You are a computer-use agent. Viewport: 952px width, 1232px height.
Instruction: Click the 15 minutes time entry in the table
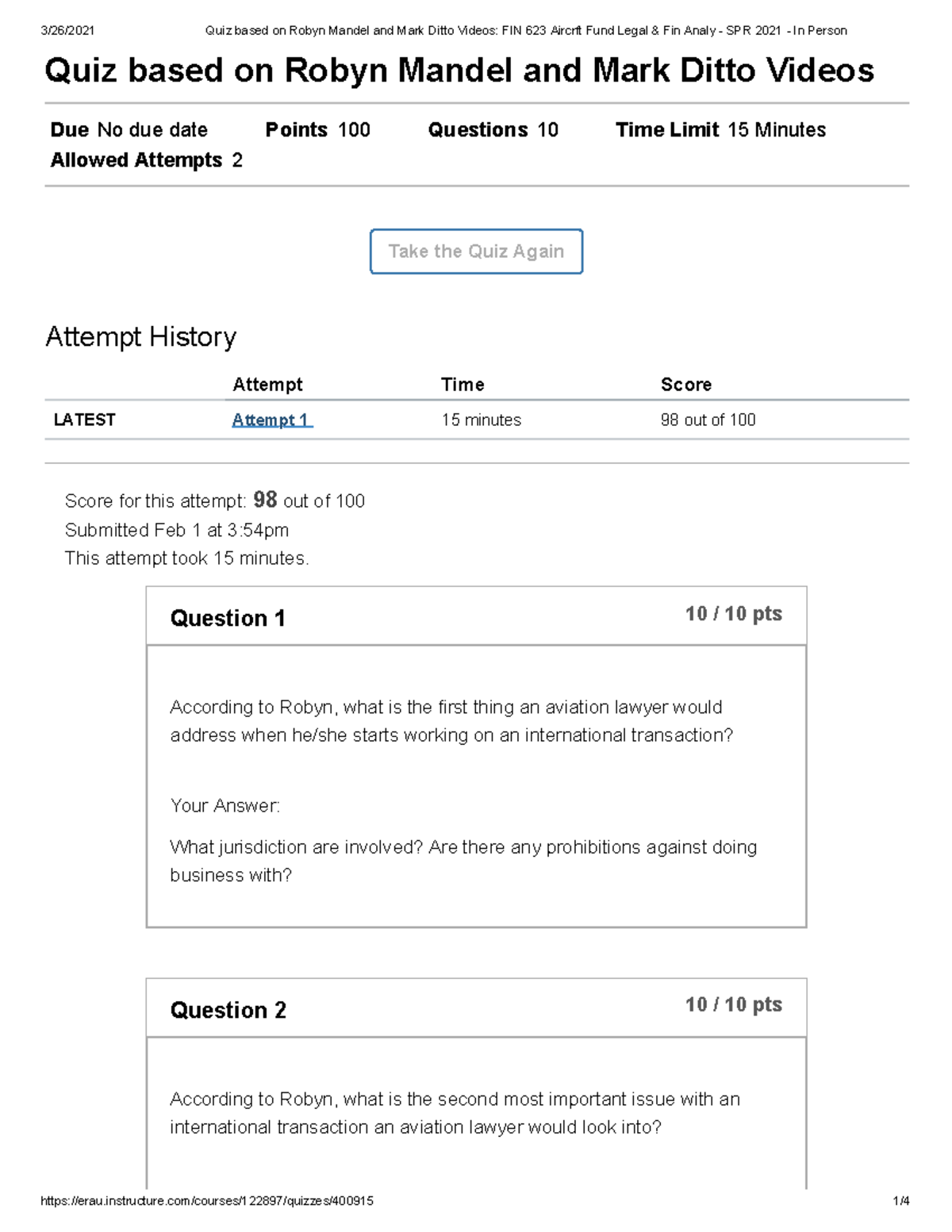(x=481, y=420)
